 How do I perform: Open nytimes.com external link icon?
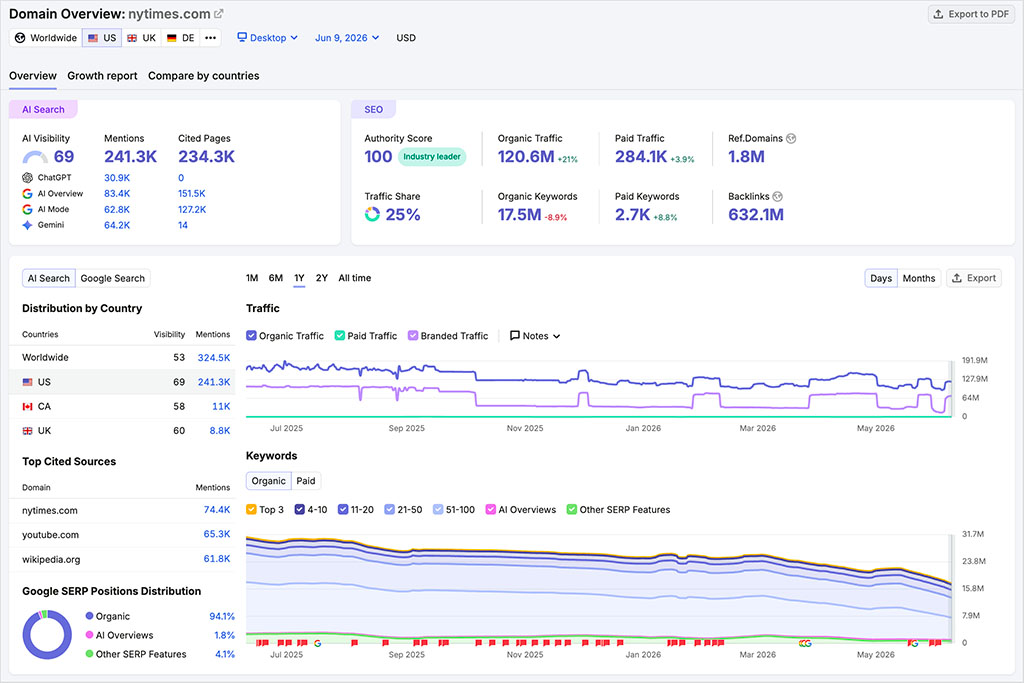[219, 14]
